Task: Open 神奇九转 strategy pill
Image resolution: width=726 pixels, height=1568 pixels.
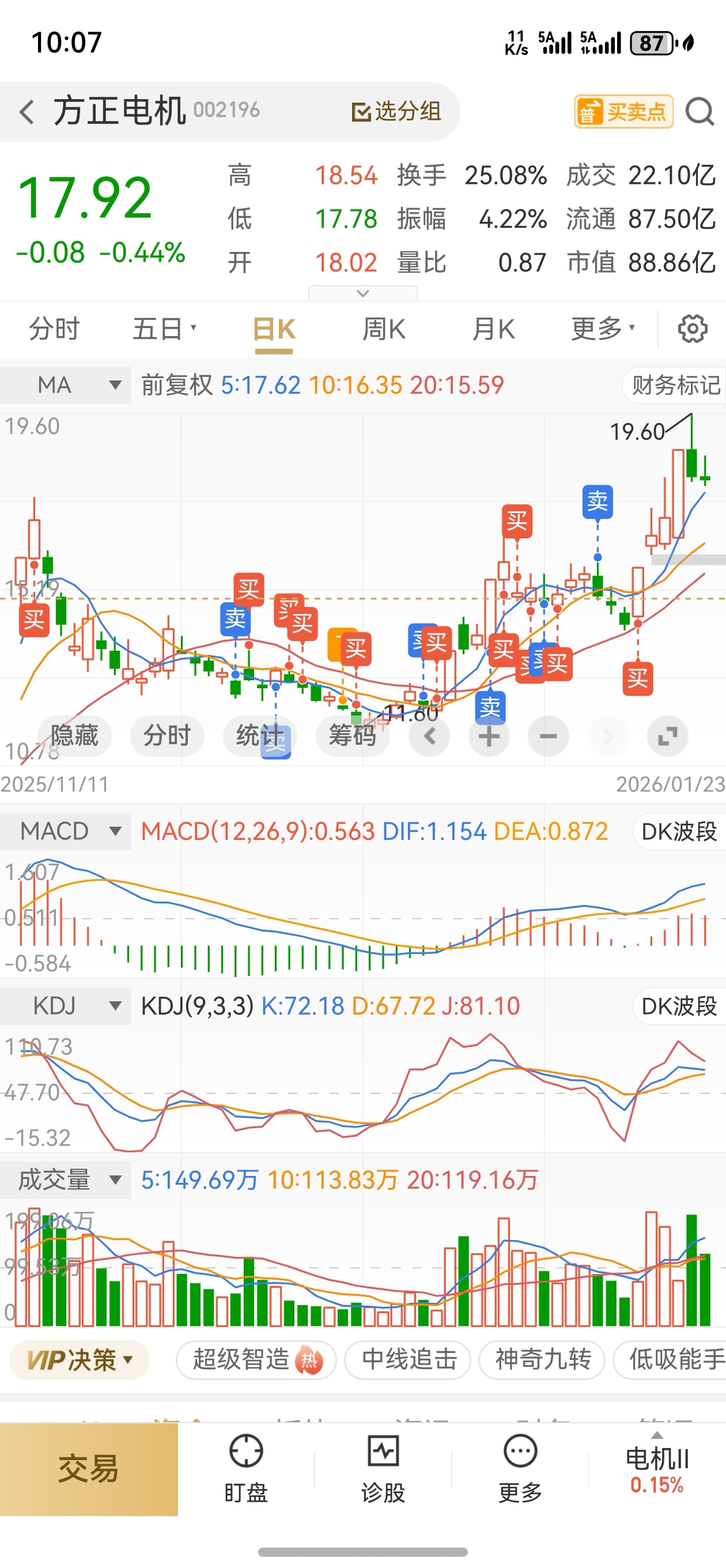Action: (542, 1360)
